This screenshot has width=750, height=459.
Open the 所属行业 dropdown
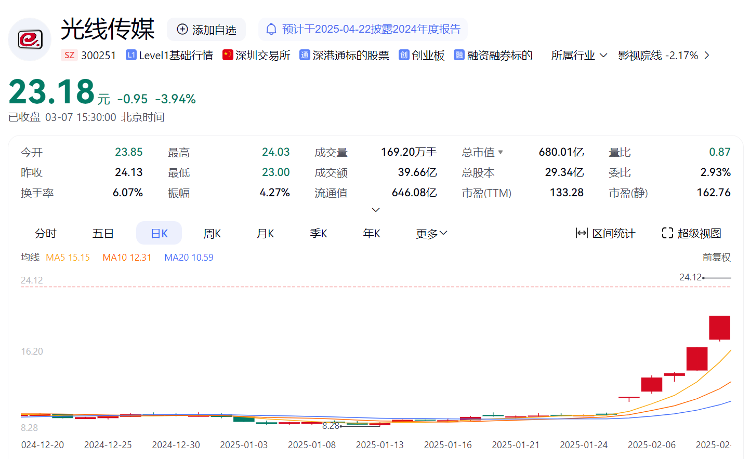click(x=579, y=55)
